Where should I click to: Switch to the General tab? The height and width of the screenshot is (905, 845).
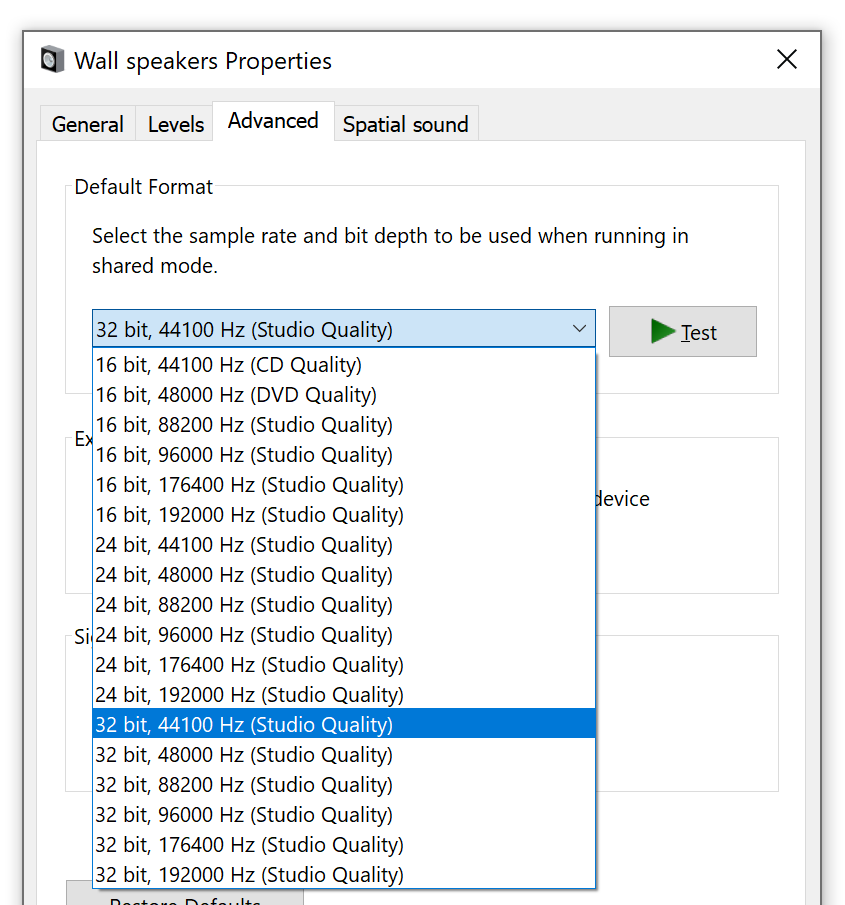click(x=87, y=124)
